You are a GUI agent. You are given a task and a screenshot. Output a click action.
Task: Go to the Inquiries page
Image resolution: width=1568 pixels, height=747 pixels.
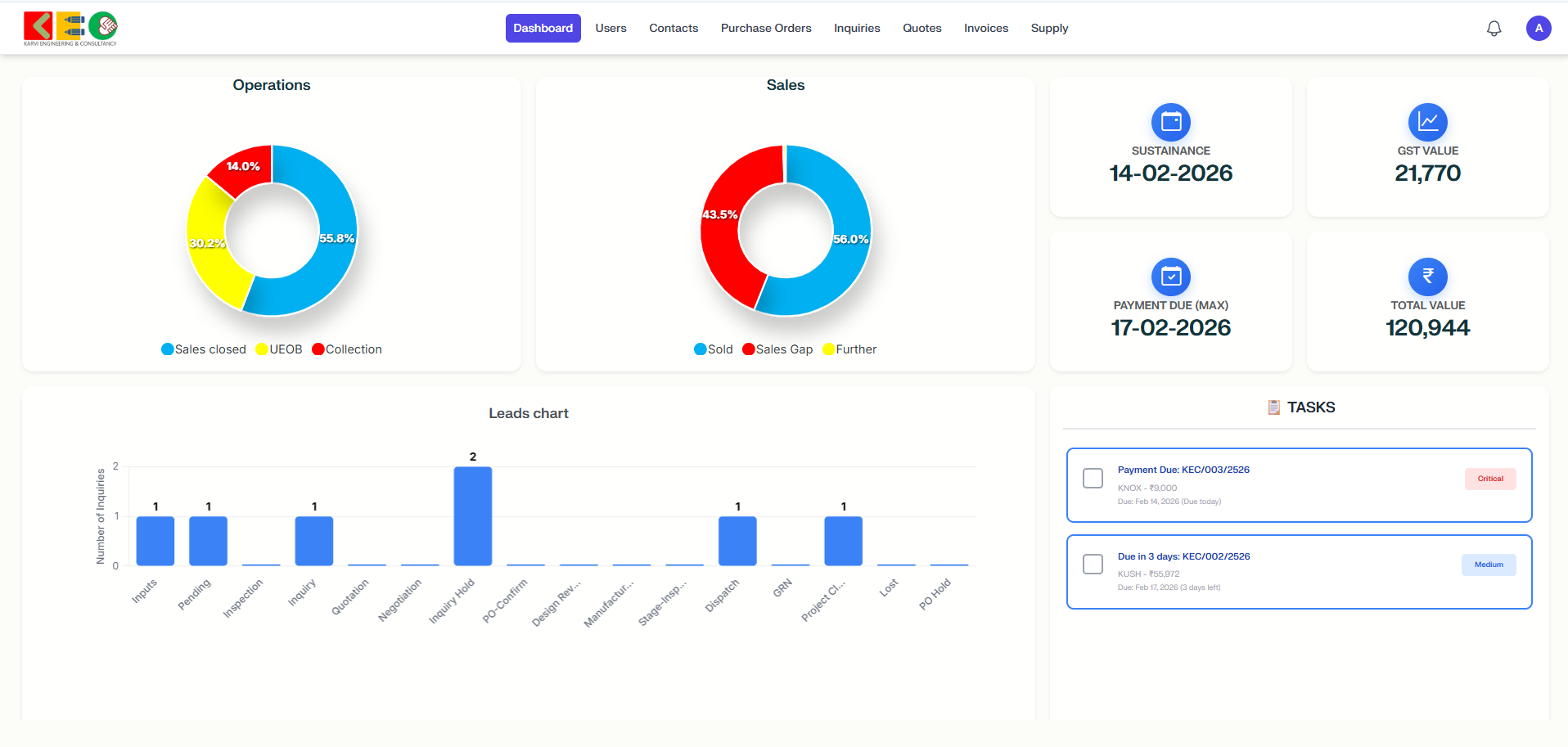pos(856,29)
